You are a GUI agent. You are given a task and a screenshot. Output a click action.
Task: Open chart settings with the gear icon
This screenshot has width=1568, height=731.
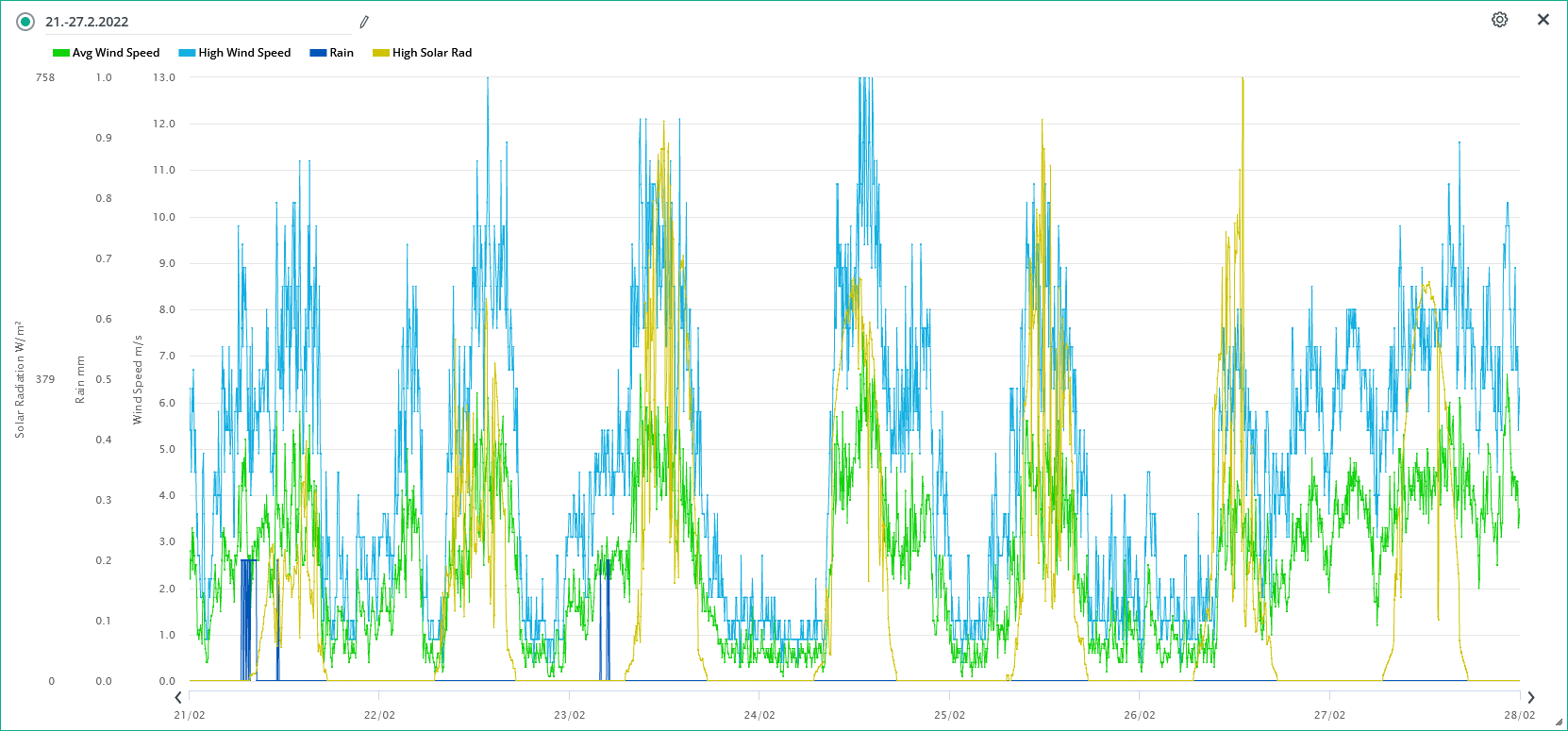click(1499, 20)
